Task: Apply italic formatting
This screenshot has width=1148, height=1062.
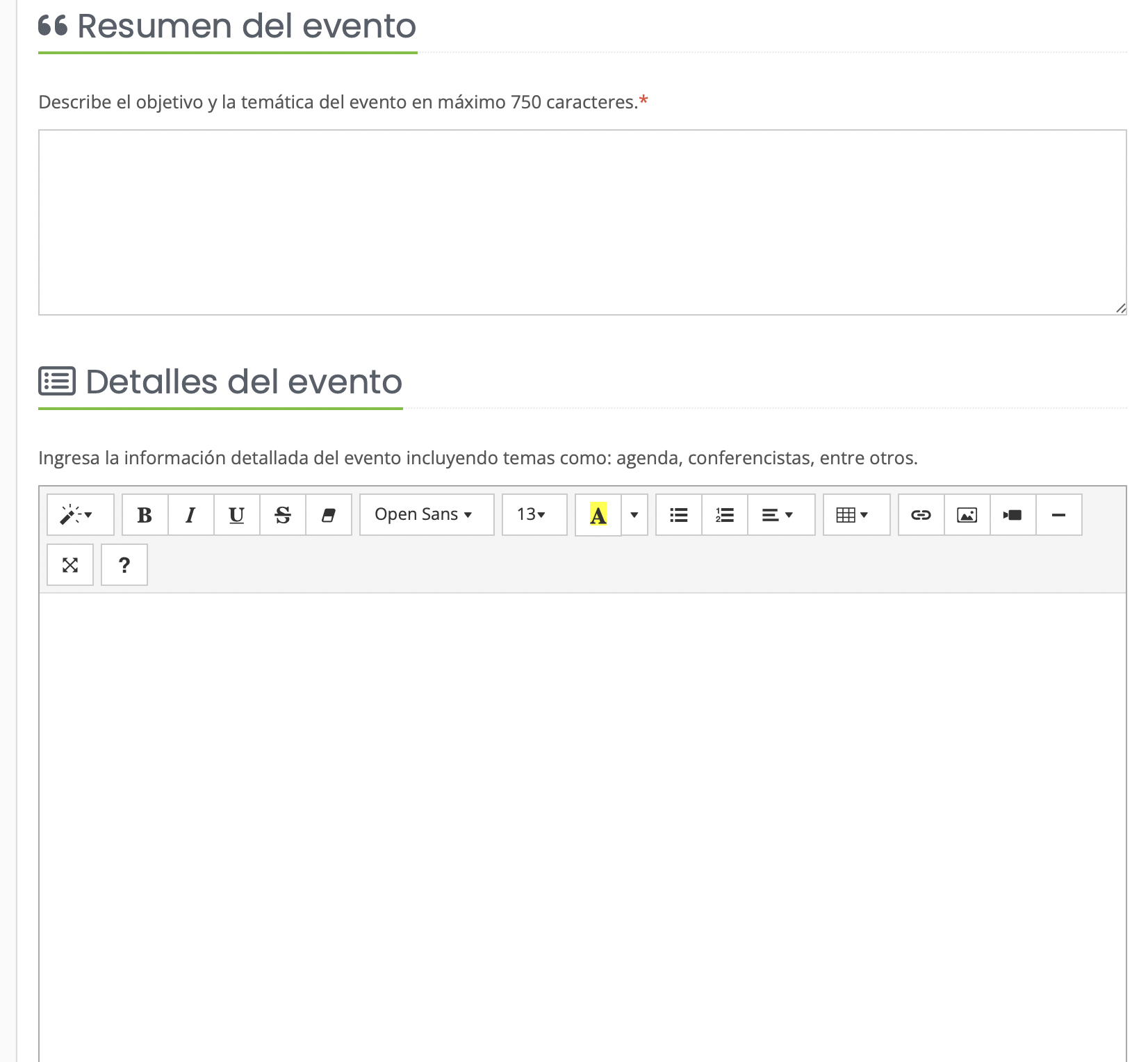Action: point(190,515)
